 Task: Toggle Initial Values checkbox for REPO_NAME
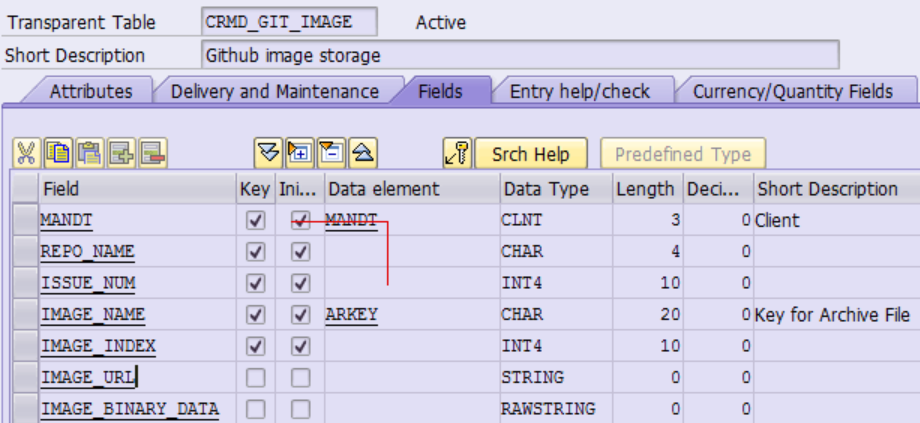tap(300, 252)
